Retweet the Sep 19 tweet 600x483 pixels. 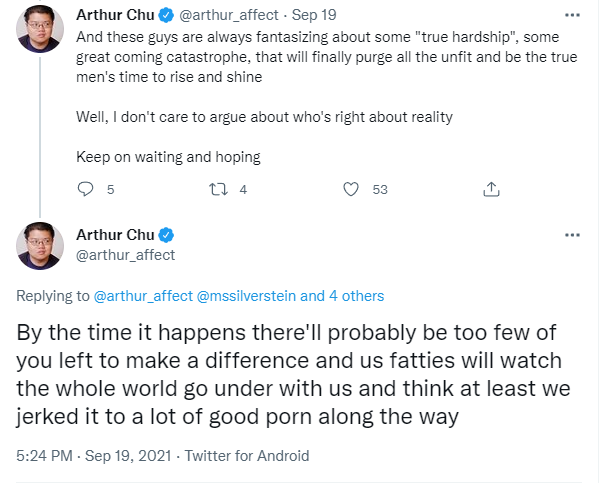[218, 189]
